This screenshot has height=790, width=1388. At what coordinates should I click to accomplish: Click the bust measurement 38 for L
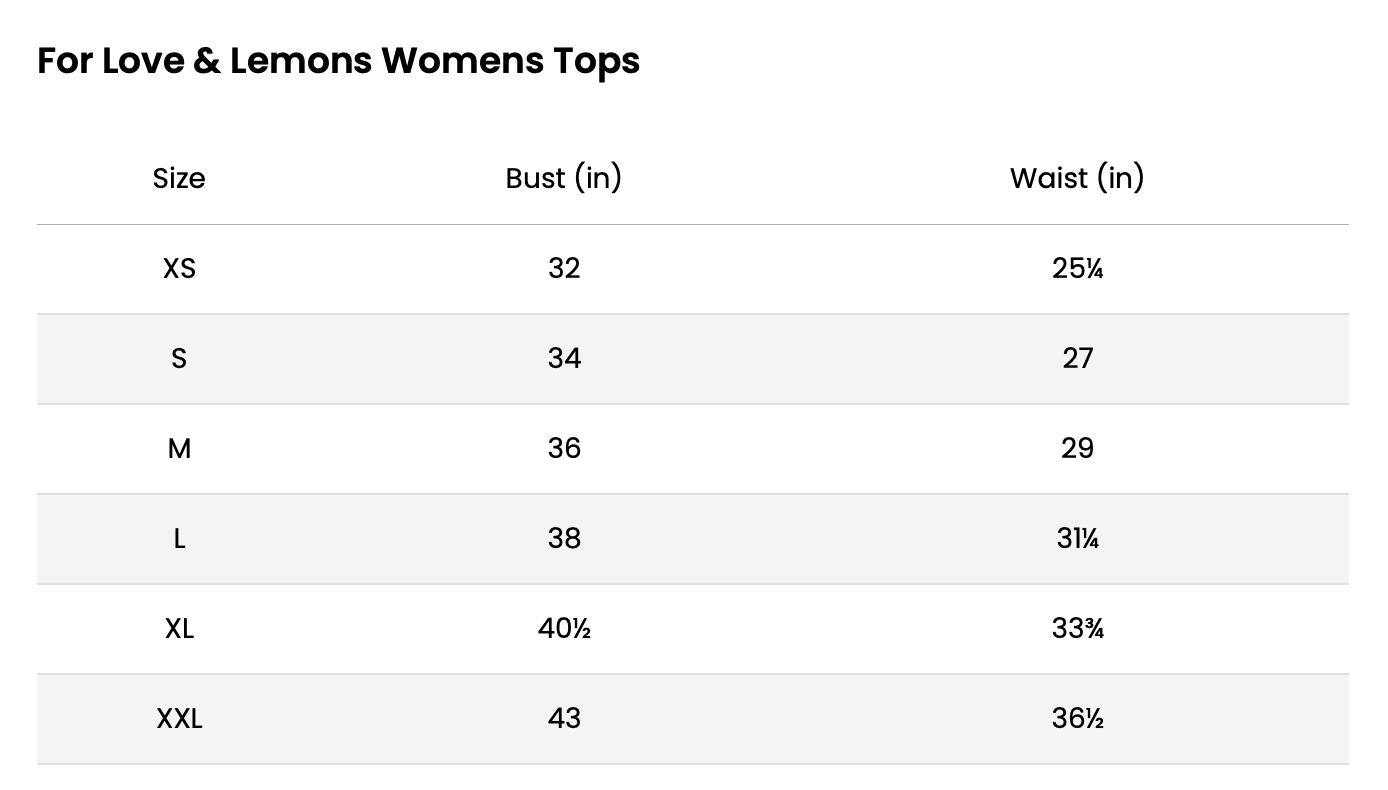[x=564, y=538]
